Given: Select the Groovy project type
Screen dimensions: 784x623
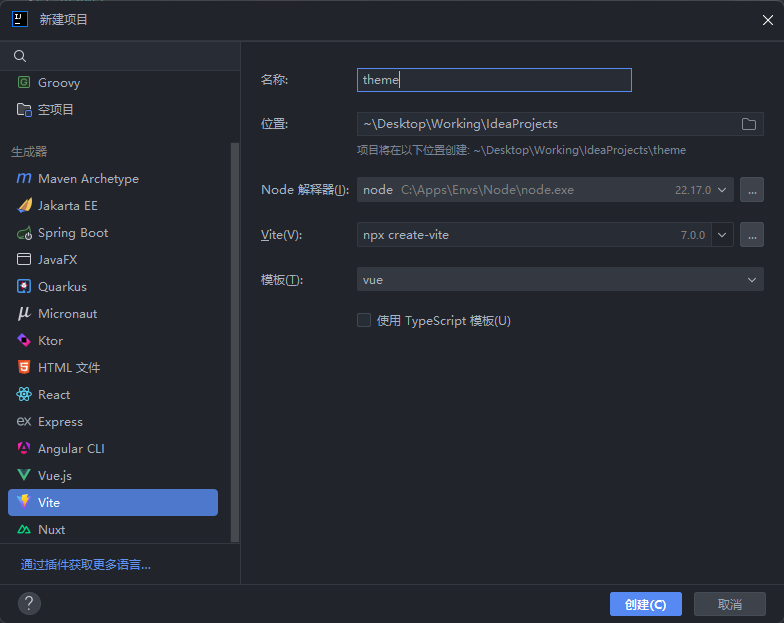Looking at the screenshot, I should coord(113,82).
